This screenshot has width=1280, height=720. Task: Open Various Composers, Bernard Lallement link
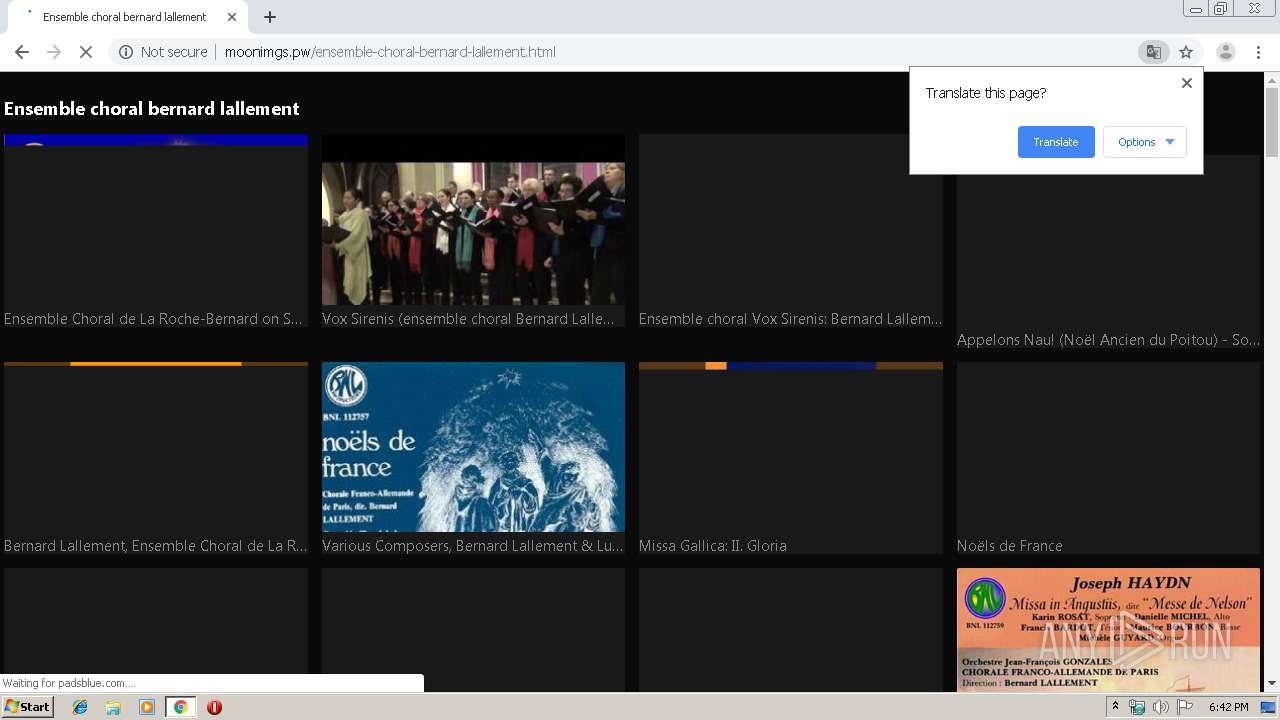coord(472,546)
